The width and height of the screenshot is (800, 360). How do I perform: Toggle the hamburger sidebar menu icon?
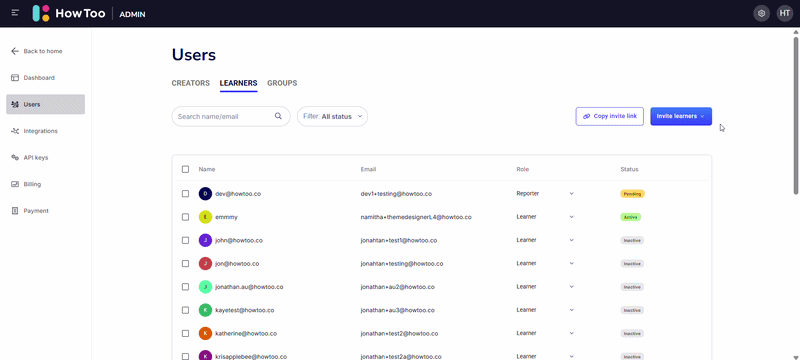pyautogui.click(x=15, y=13)
